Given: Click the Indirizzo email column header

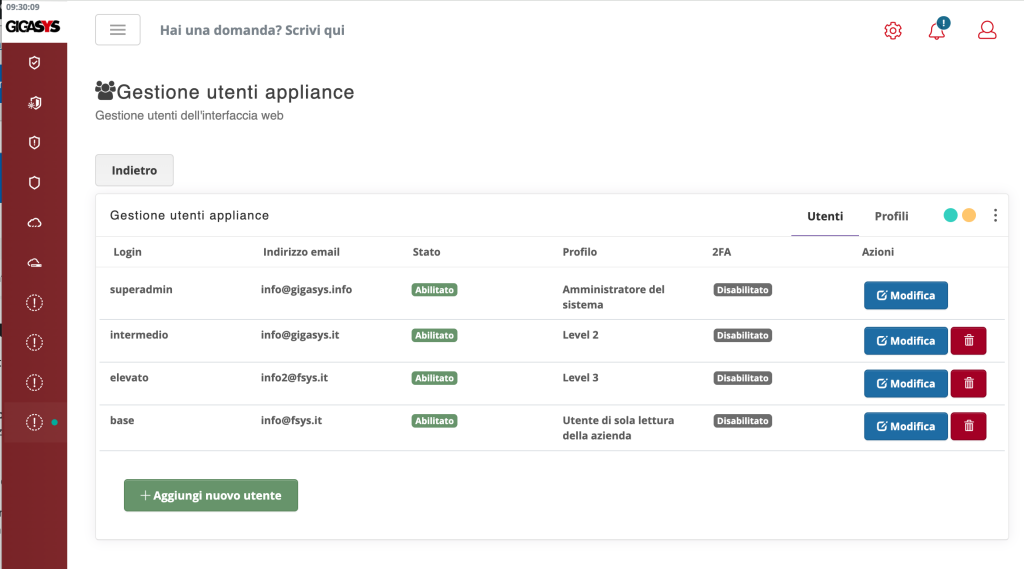Looking at the screenshot, I should point(301,252).
